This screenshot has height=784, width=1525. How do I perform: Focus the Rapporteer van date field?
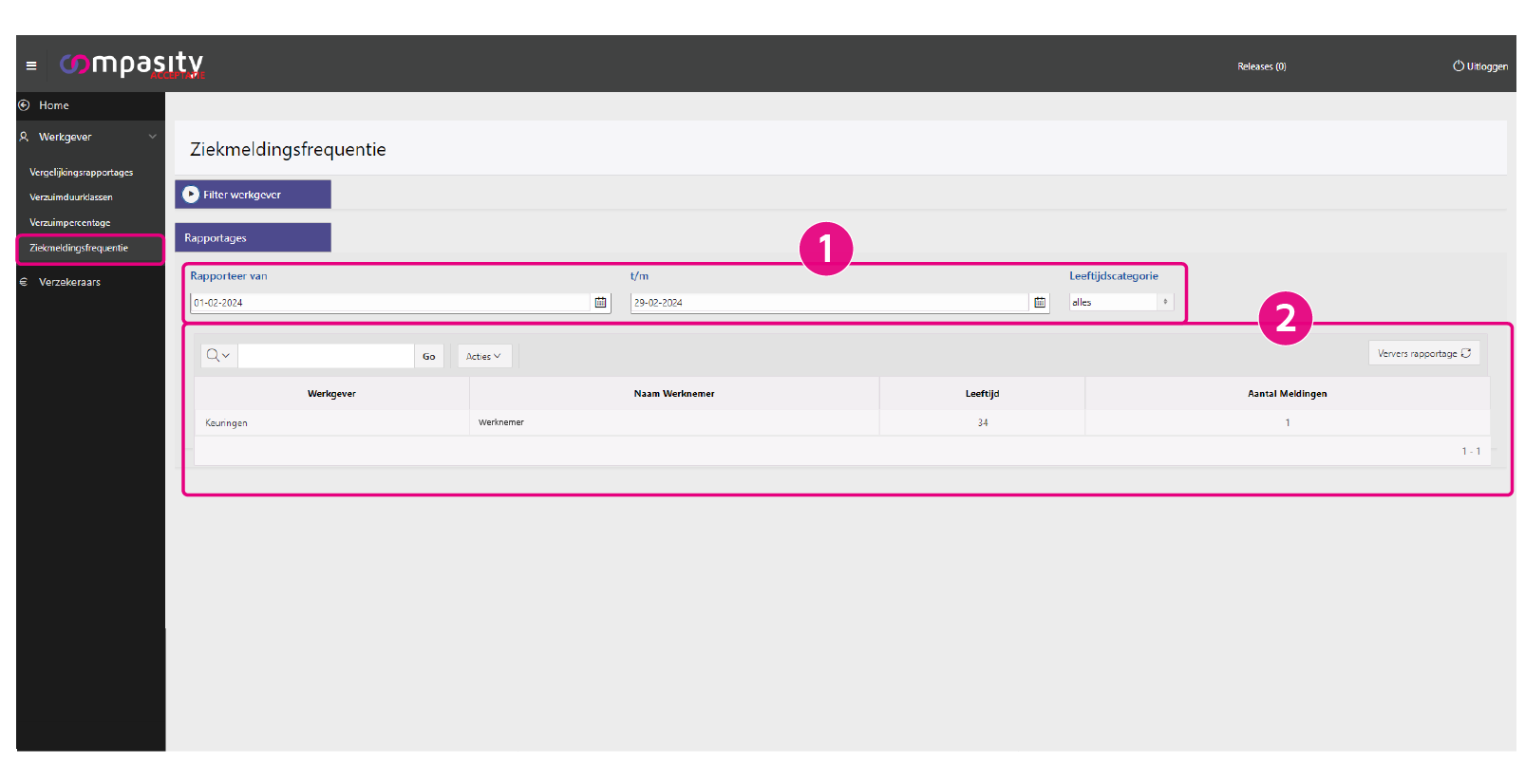pyautogui.click(x=390, y=303)
